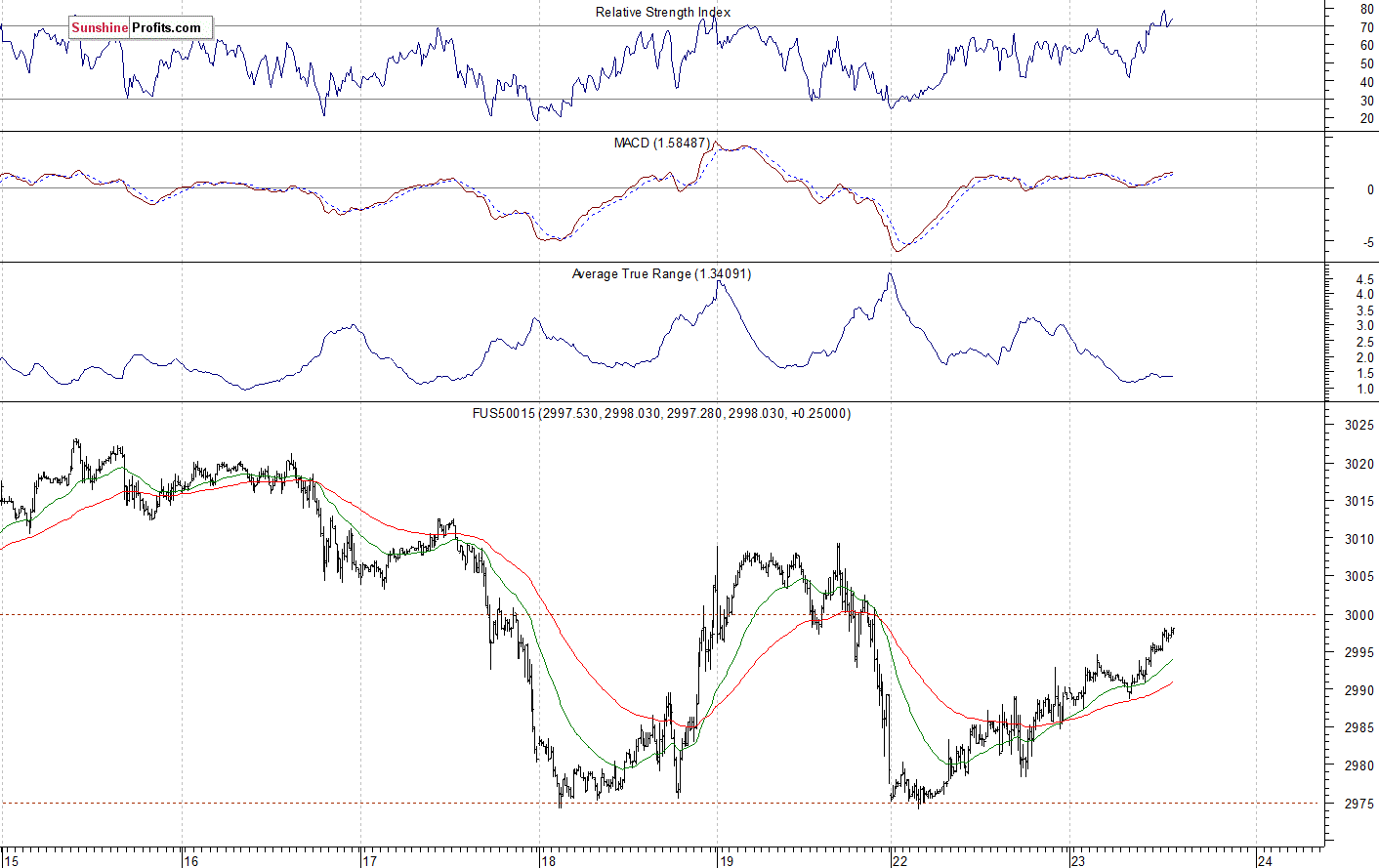Click the FUS50015 price chart title
Viewport: 1379px width, 868px height.
click(x=661, y=413)
